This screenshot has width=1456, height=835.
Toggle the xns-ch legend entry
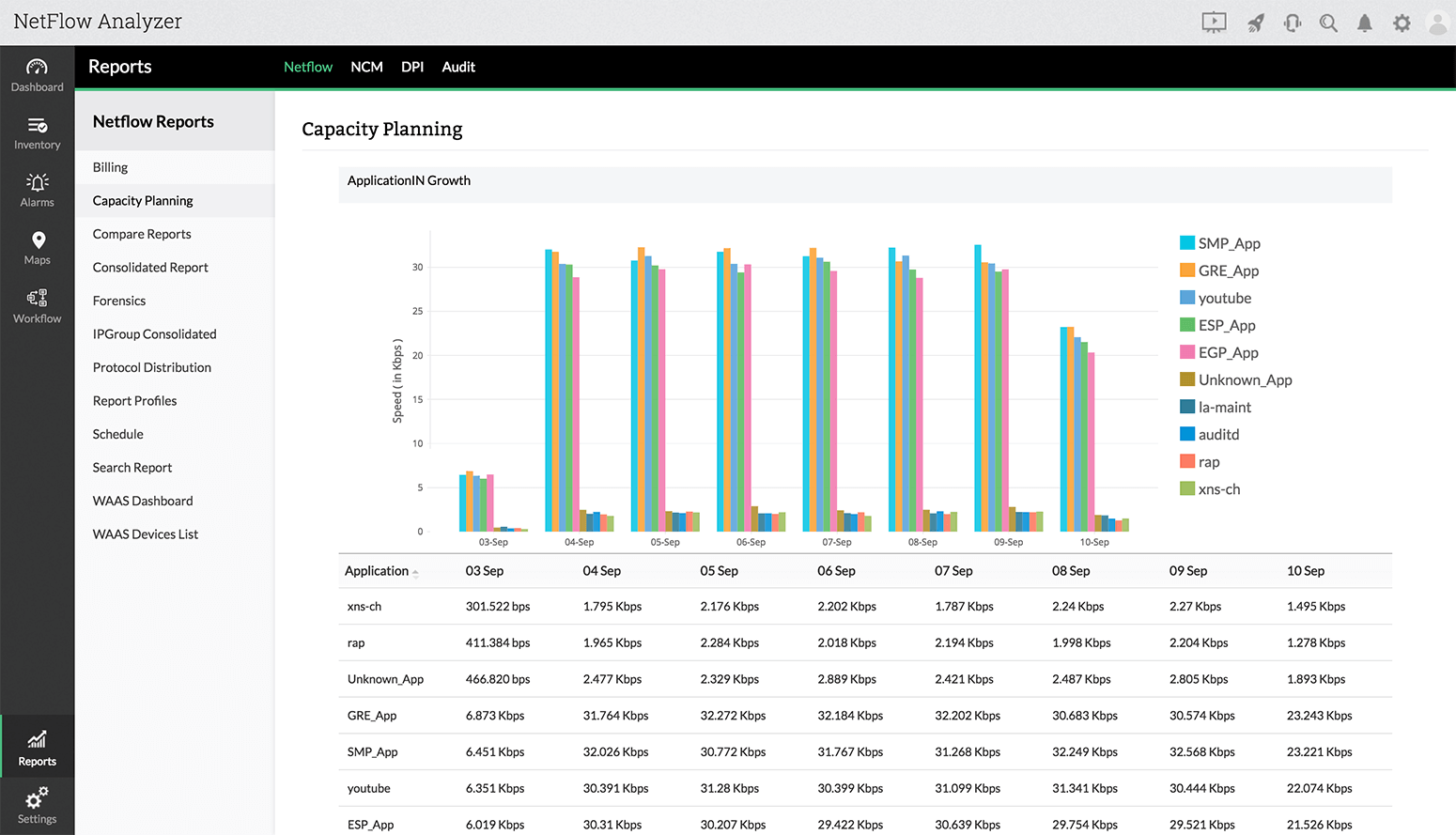pyautogui.click(x=1218, y=488)
